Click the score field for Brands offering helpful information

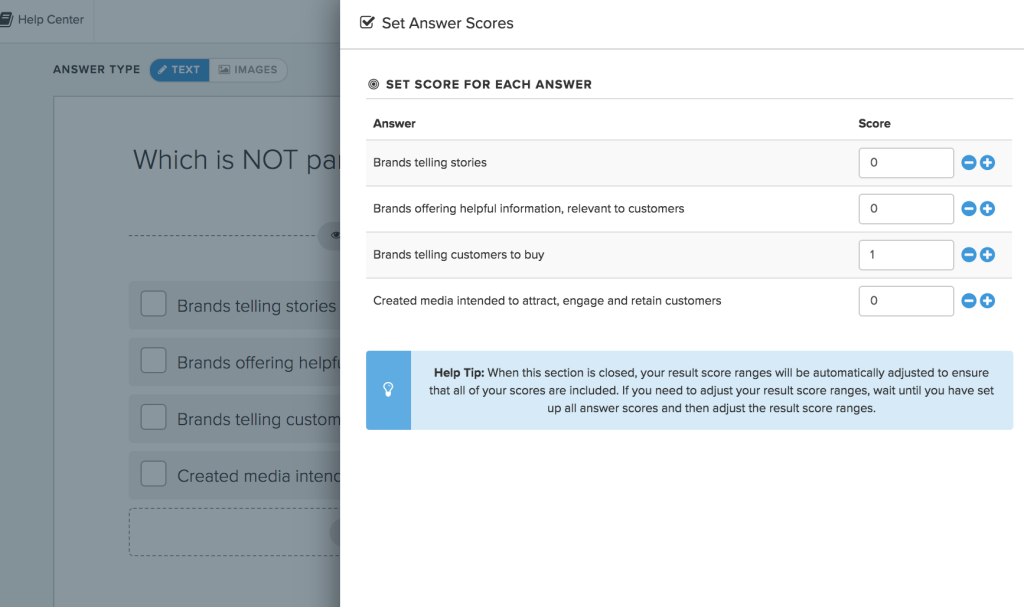click(906, 208)
